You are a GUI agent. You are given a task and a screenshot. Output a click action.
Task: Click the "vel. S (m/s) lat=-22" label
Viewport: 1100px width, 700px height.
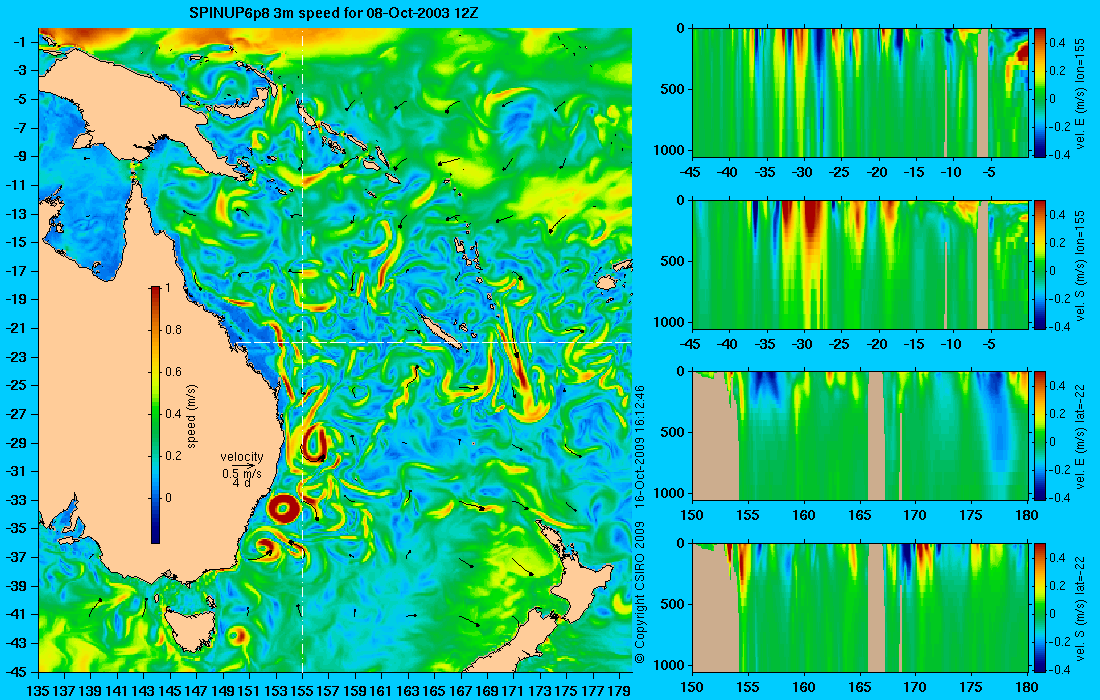(x=1081, y=608)
